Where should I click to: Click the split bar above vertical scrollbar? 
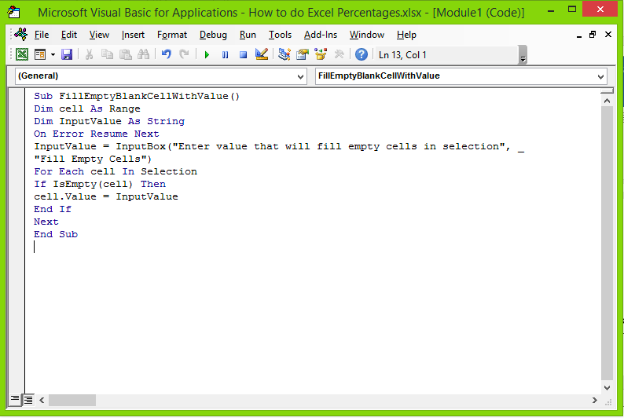pyautogui.click(x=607, y=91)
